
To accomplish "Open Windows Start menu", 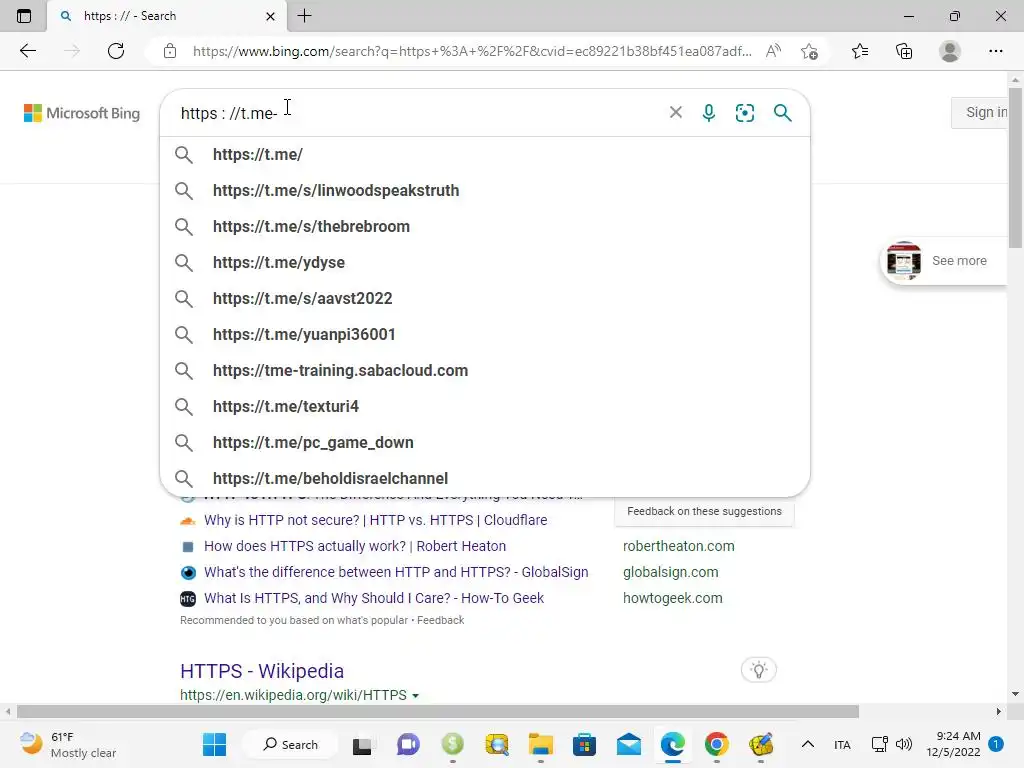I will (x=214, y=744).
